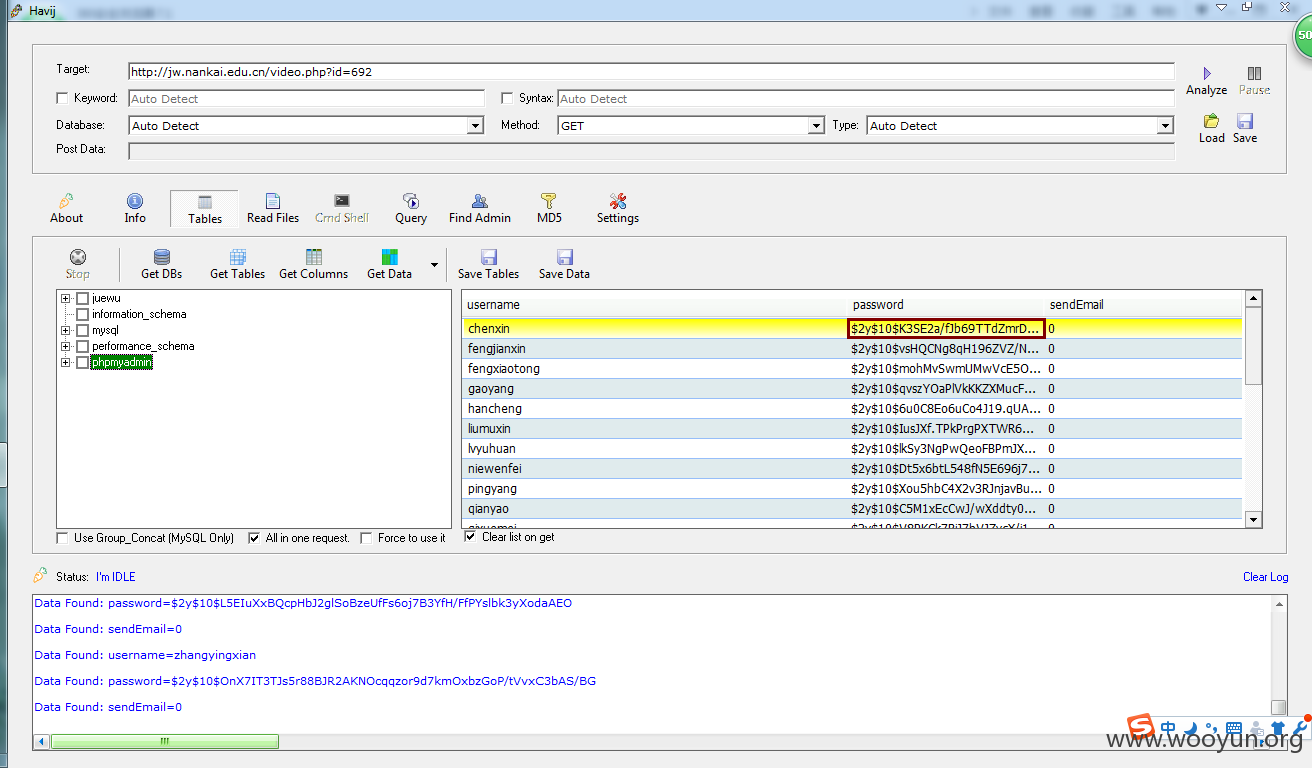1312x768 pixels.
Task: Open the MD5 tool
Action: tap(549, 208)
